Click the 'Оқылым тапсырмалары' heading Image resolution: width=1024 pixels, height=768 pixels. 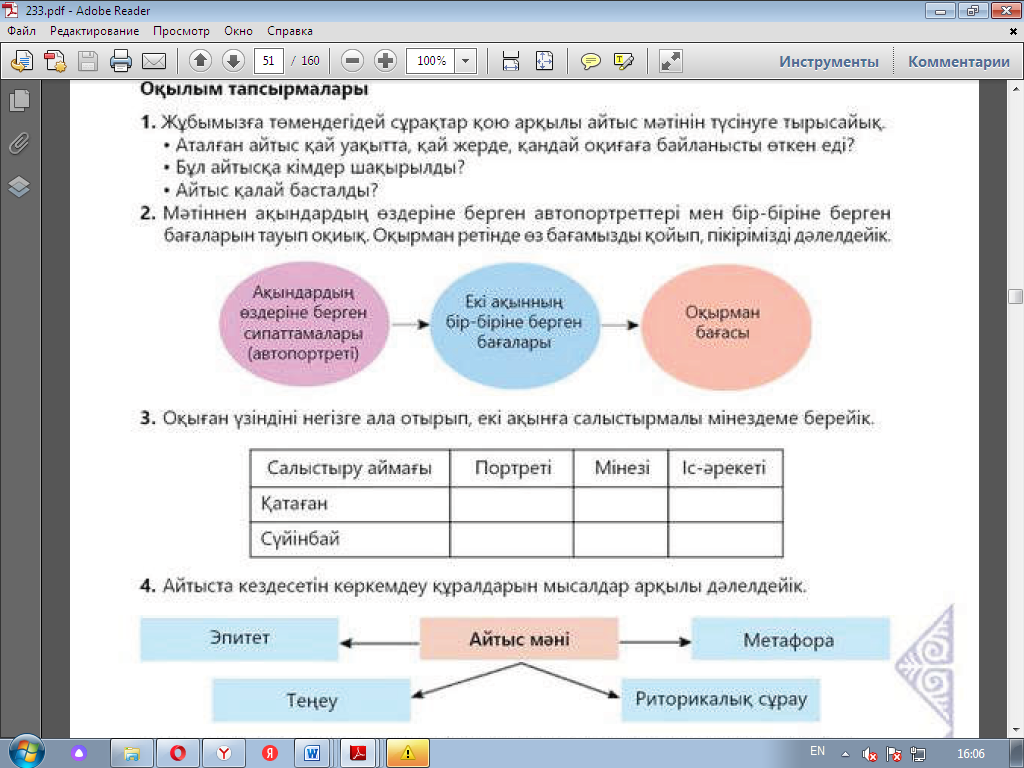tap(254, 89)
